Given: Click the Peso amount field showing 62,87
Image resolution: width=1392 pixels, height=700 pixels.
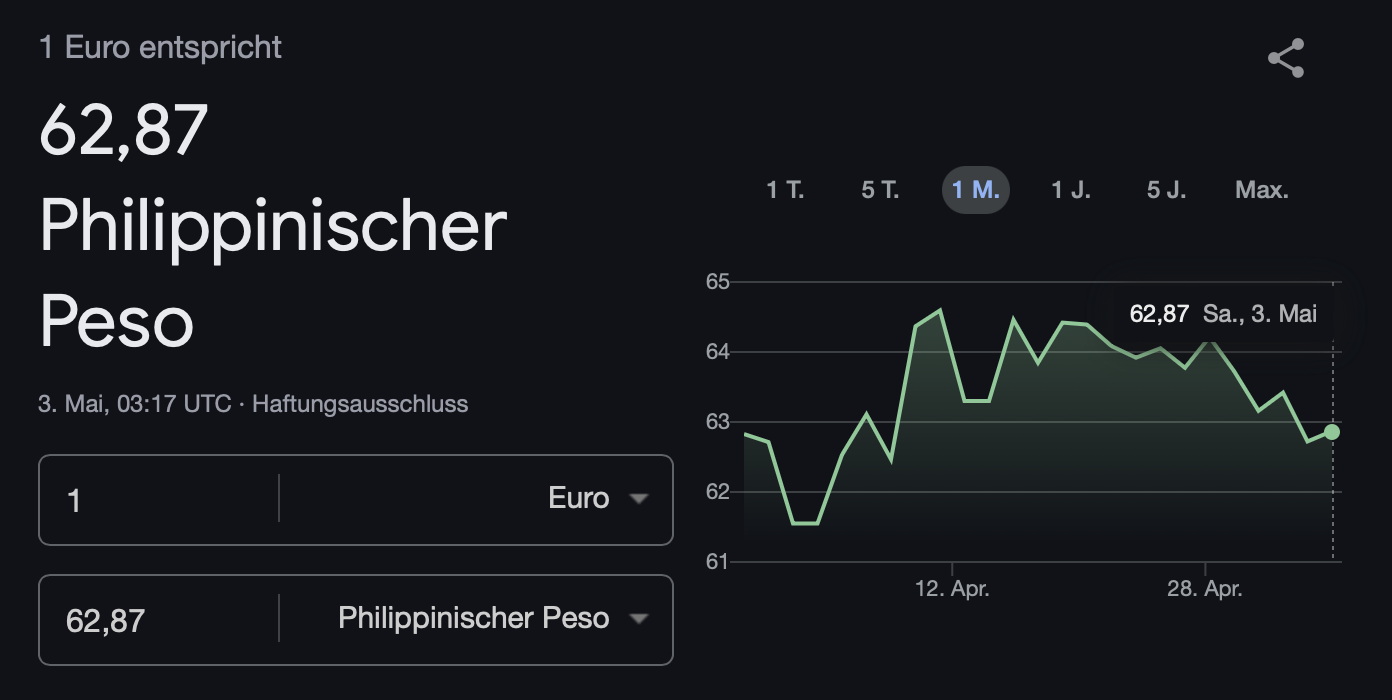Looking at the screenshot, I should (x=159, y=619).
